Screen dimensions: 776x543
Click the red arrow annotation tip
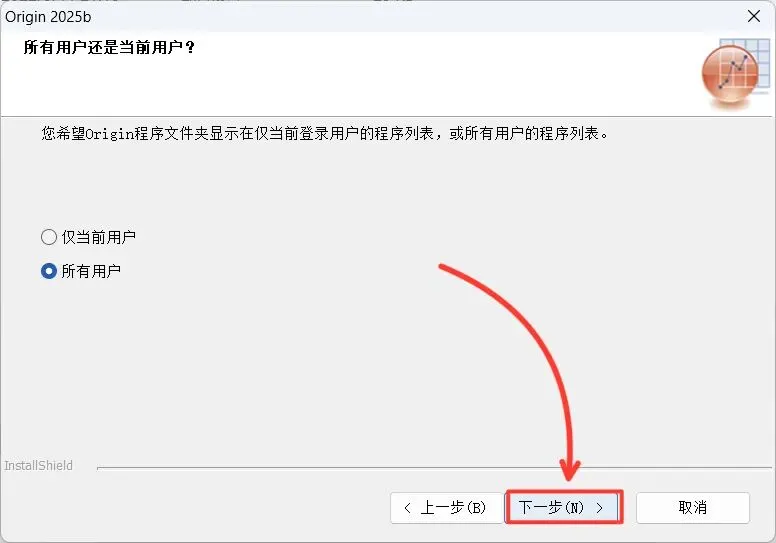(569, 475)
